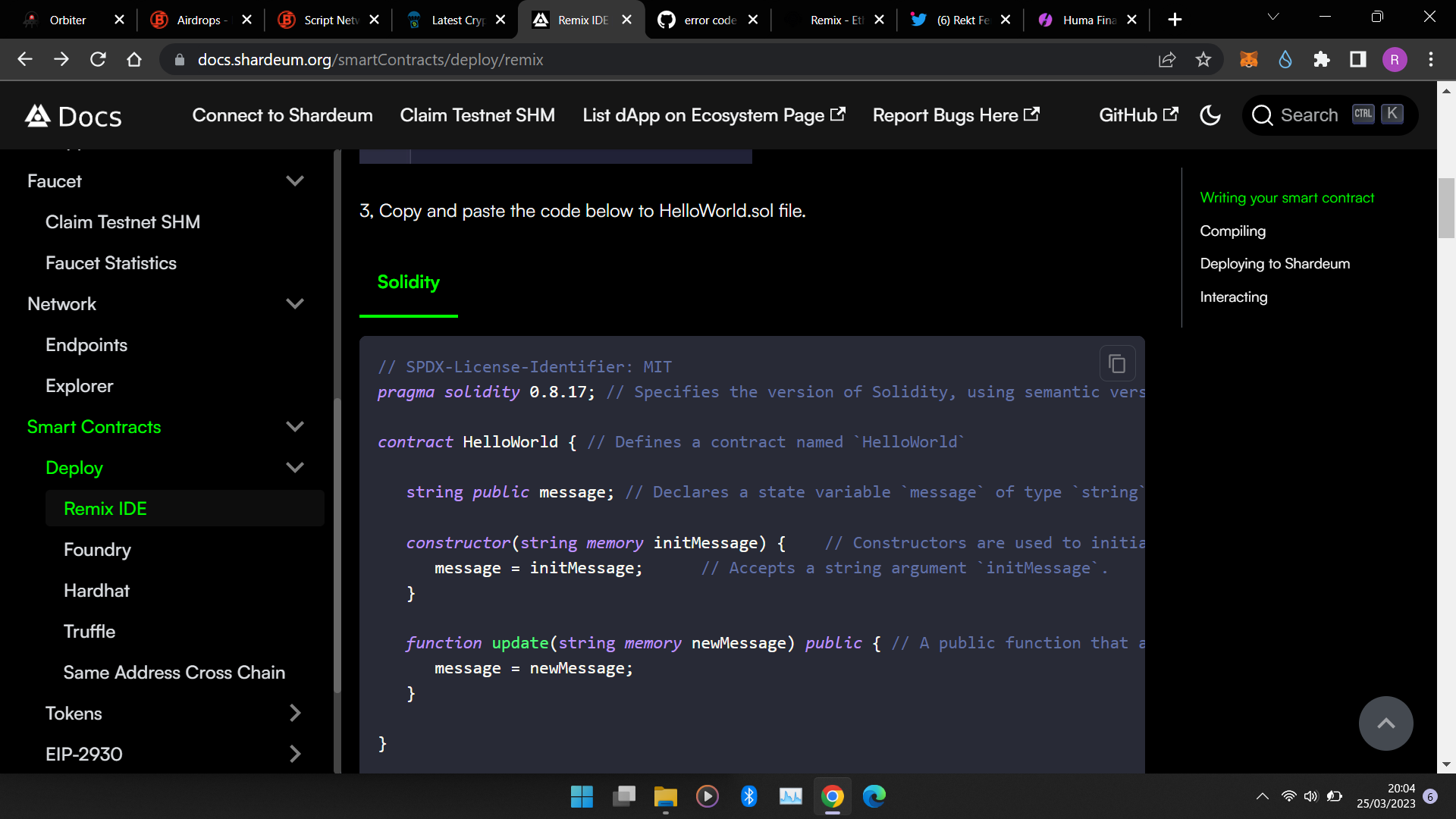Open the browser extensions puzzle icon
The image size is (1456, 819).
(x=1322, y=59)
